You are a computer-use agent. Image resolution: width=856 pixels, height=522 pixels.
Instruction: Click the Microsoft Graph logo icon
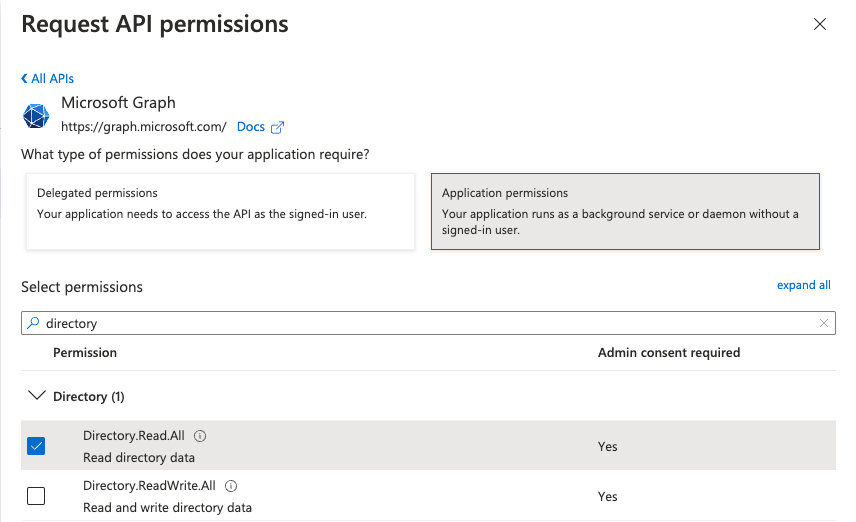(x=36, y=115)
